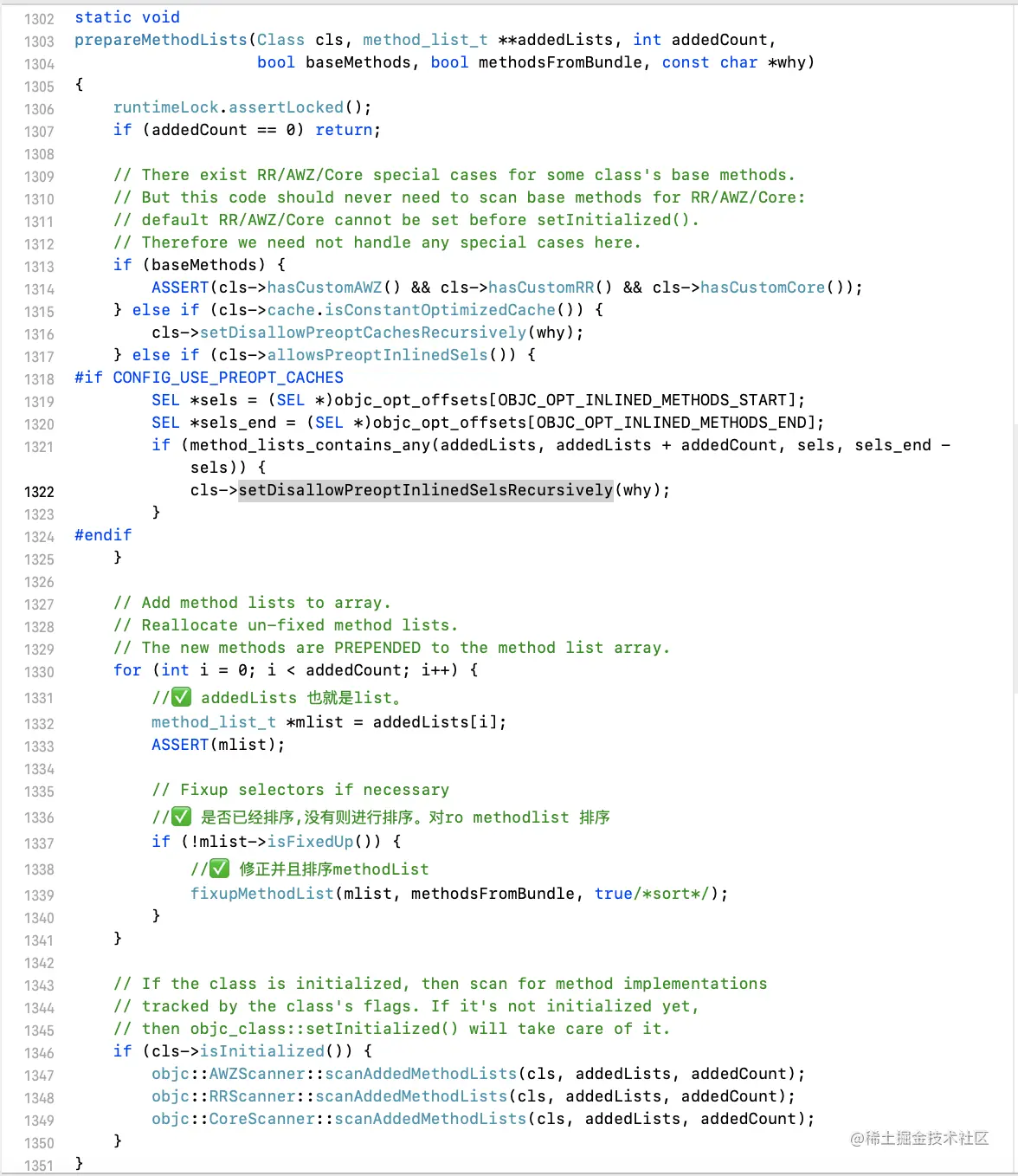1018x1176 pixels.
Task: Click the CONFIG_USE_PREOPT_CACHES preprocessor directive
Action: [x=227, y=377]
